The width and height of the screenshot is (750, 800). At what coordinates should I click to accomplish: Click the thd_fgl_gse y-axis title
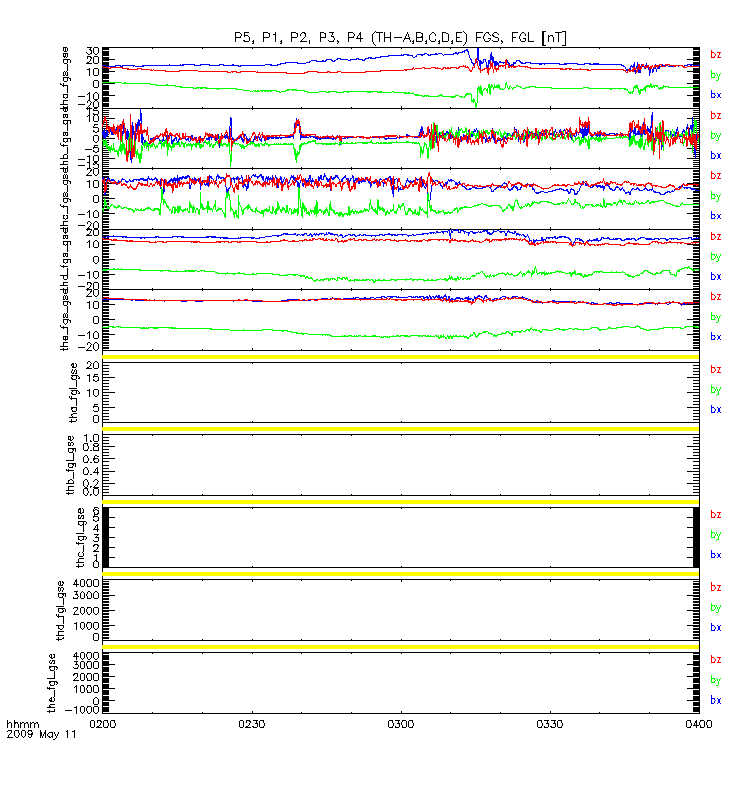tap(61, 610)
